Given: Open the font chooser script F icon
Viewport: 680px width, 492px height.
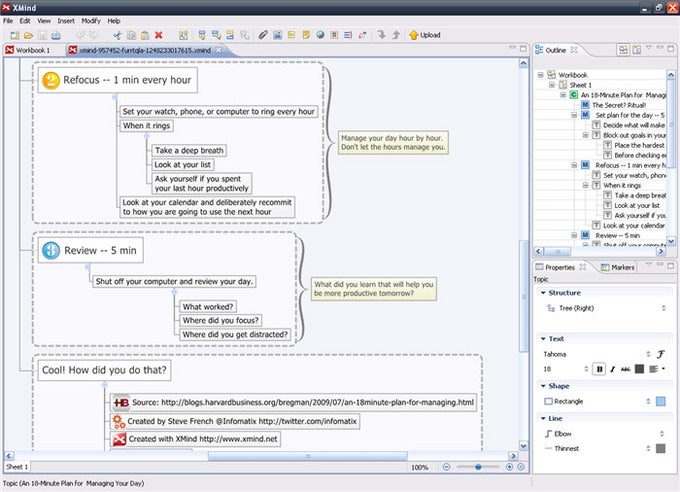Looking at the screenshot, I should pyautogui.click(x=660, y=354).
